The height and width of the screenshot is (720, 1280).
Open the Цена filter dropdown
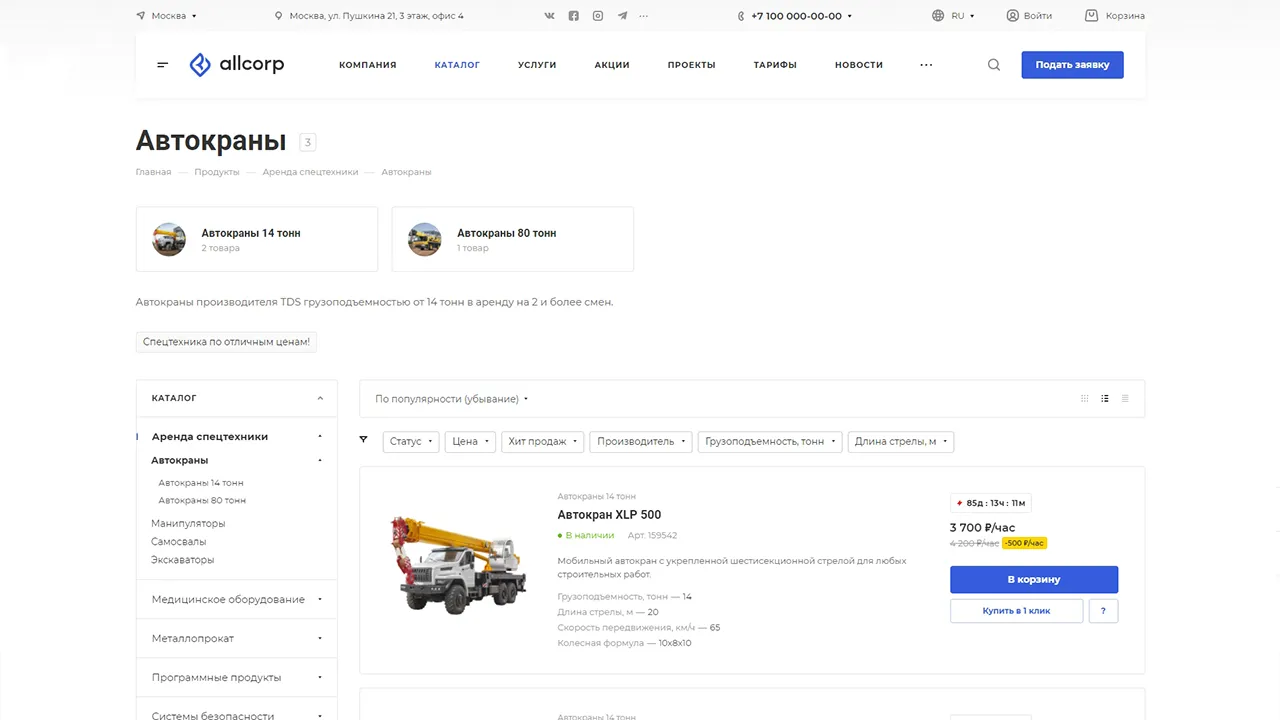click(x=470, y=441)
